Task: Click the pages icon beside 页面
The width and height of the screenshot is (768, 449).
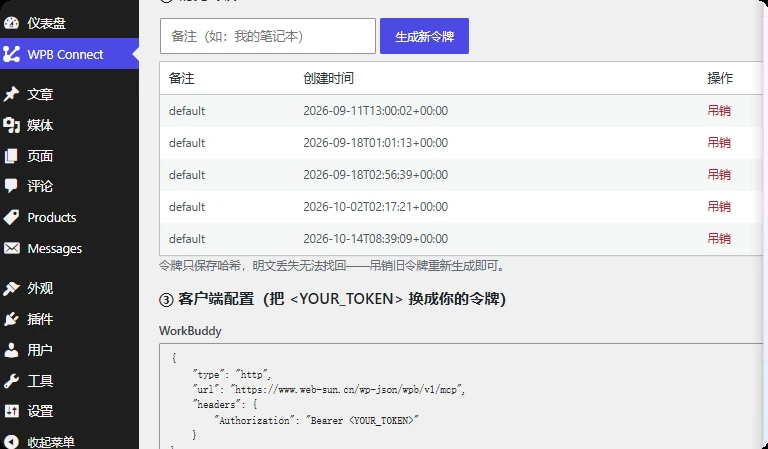Action: (x=11, y=156)
